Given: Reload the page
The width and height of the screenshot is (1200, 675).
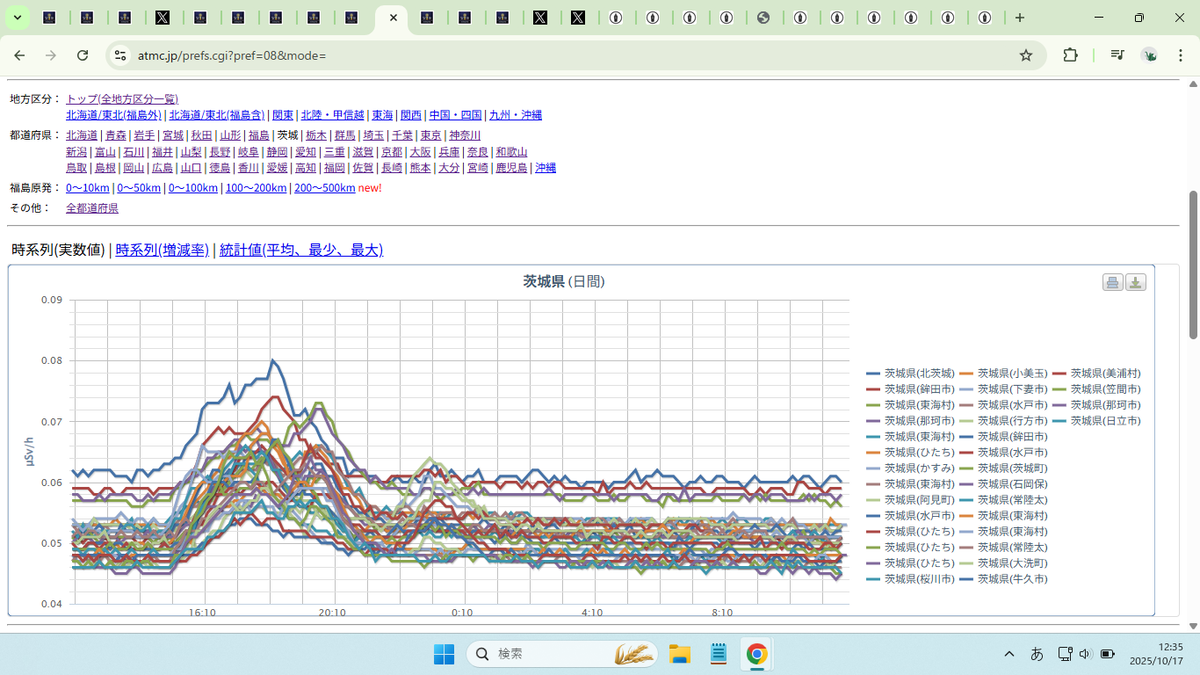Looking at the screenshot, I should [83, 55].
